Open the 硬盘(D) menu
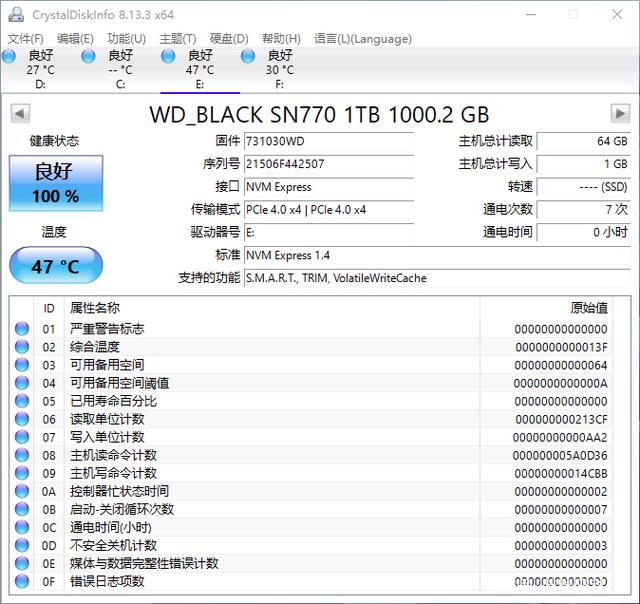Screen dimensions: 640x604 coord(229,39)
